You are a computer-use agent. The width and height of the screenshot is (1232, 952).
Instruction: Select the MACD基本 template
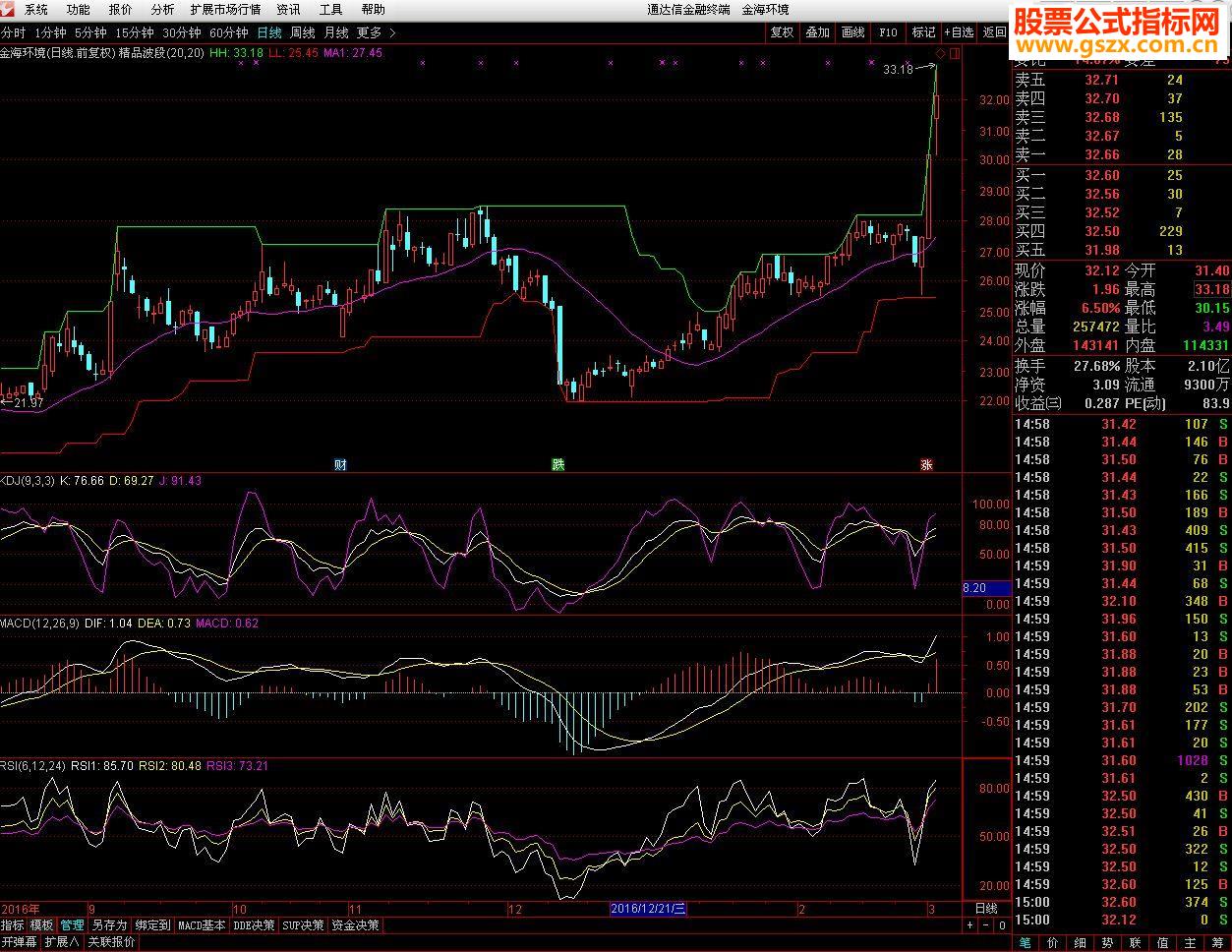pyautogui.click(x=202, y=925)
